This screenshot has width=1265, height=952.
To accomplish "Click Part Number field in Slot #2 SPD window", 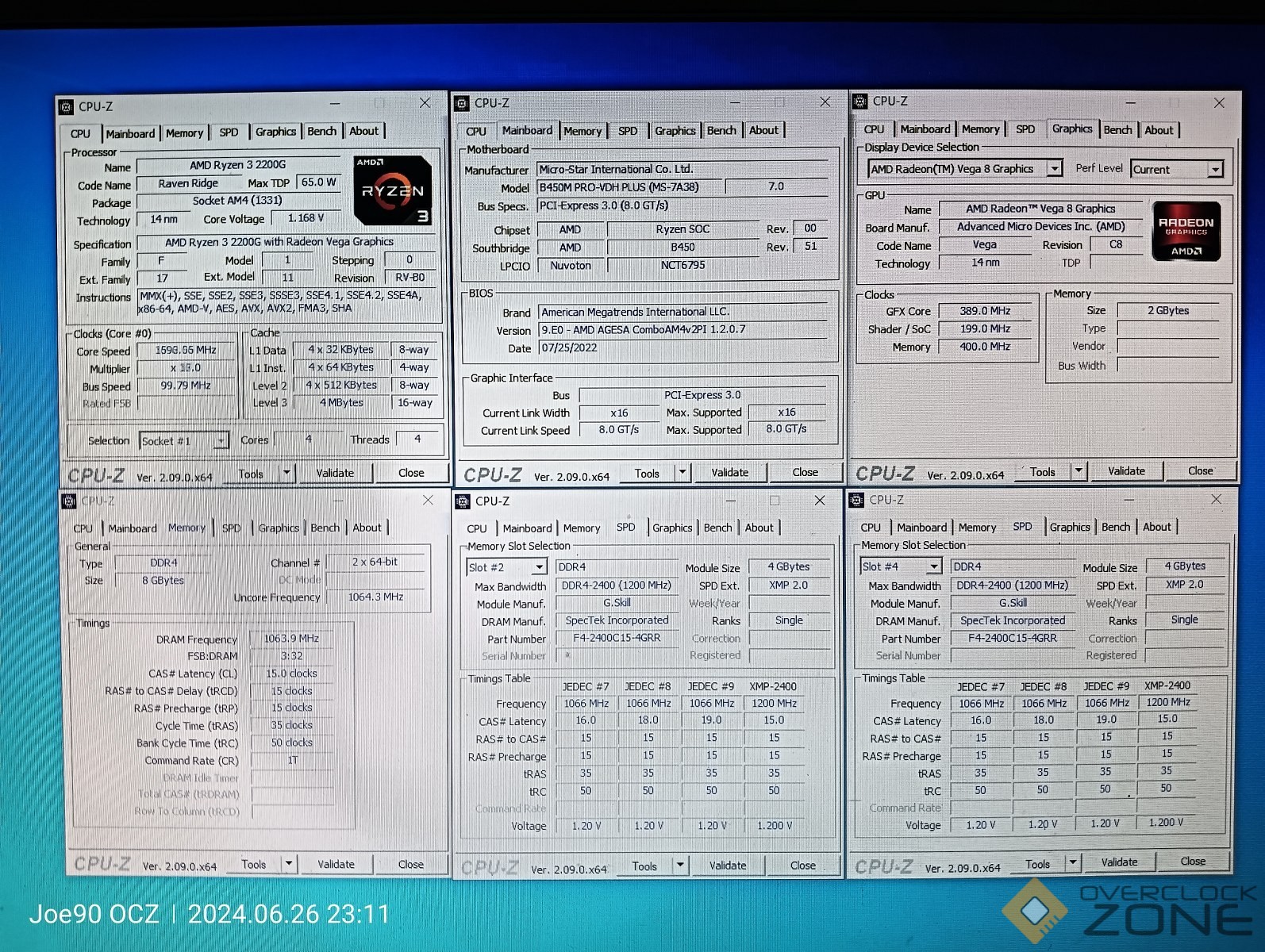I will tap(617, 638).
